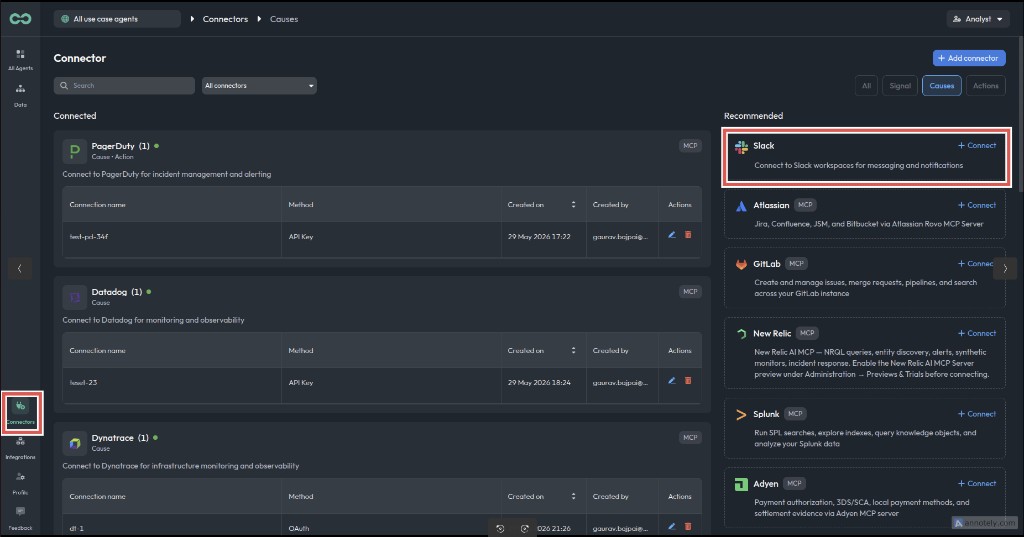
Task: Delete the Dynatrace dt-1 connection
Action: [688, 526]
